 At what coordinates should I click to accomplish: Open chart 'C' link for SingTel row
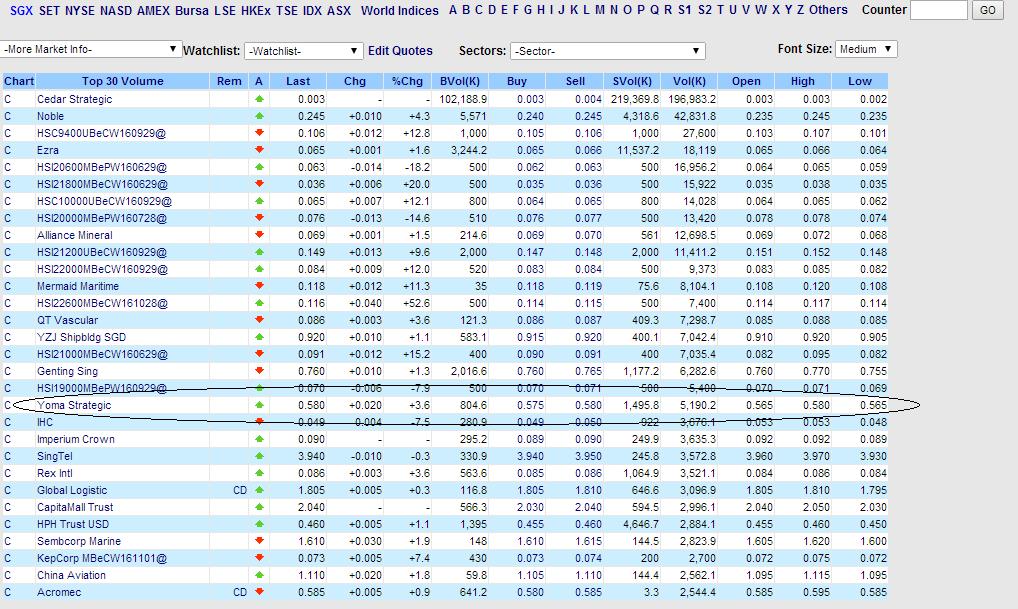click(8, 456)
